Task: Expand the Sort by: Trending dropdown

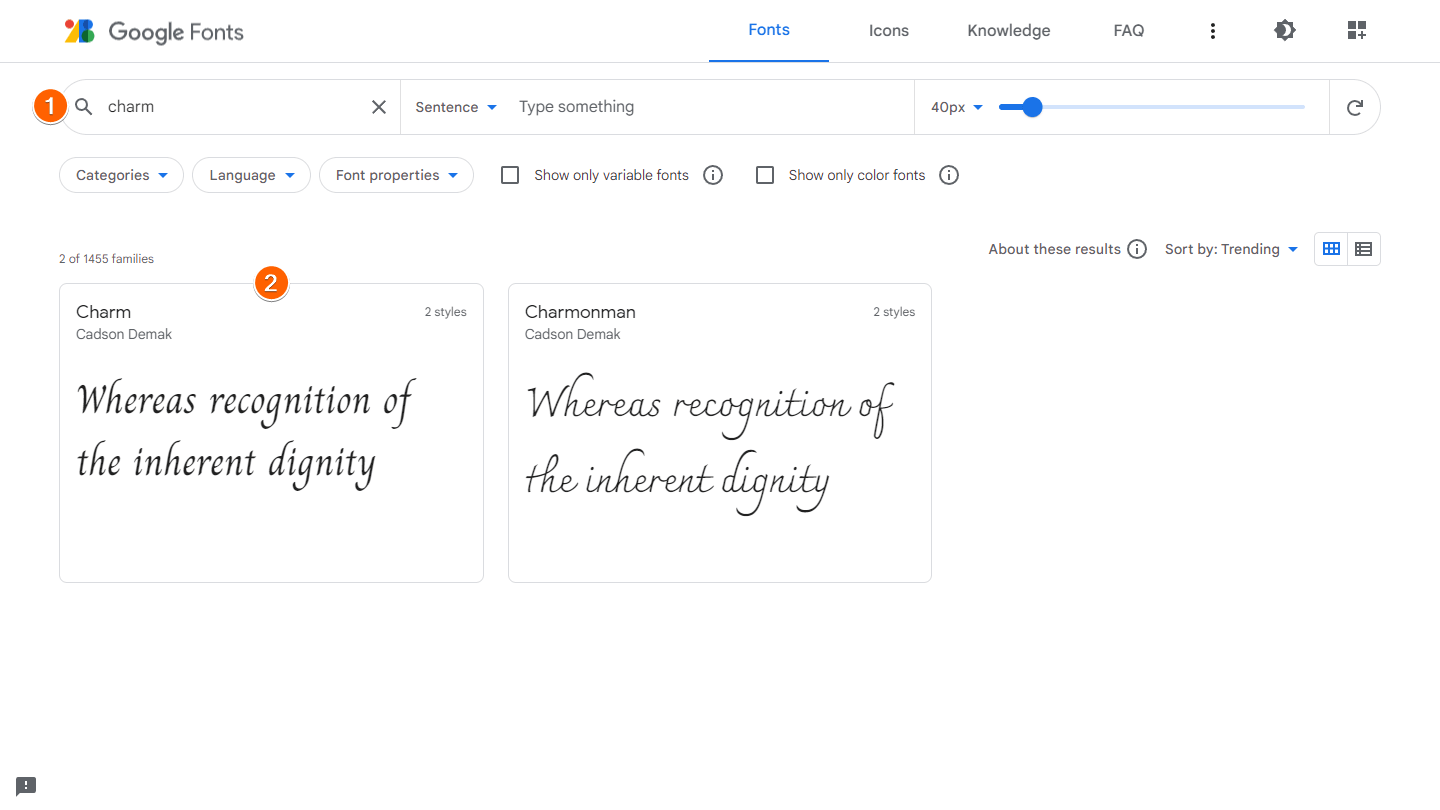Action: point(1231,248)
